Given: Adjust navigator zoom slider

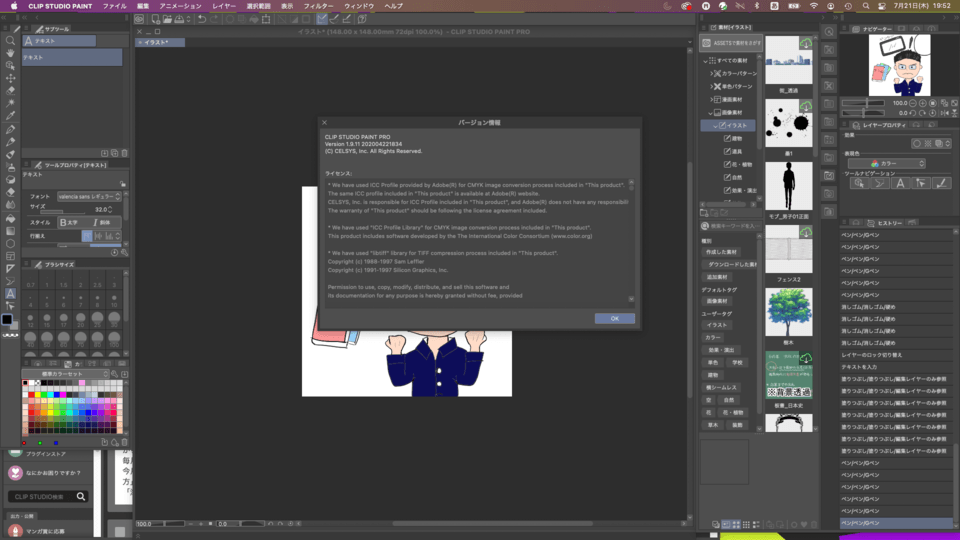Looking at the screenshot, I should point(863,103).
